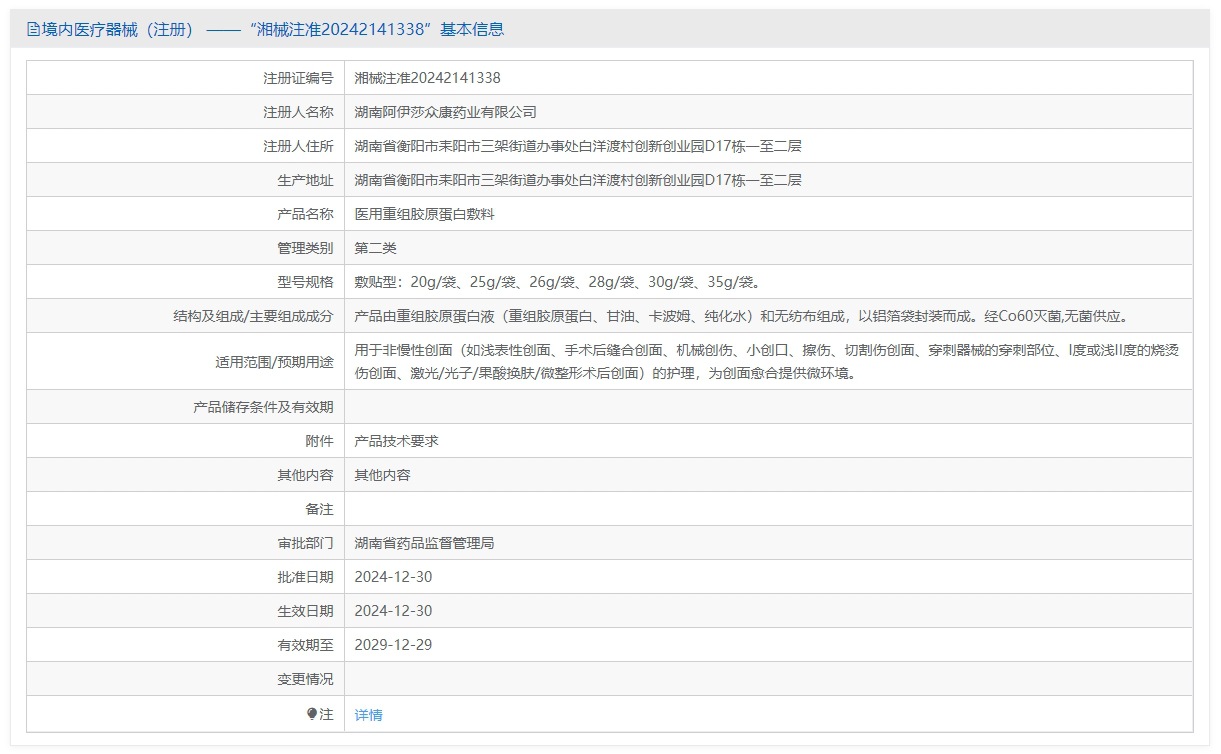Click the 注册人住所 address value
Screen dimensions: 1221x754
click(x=577, y=146)
